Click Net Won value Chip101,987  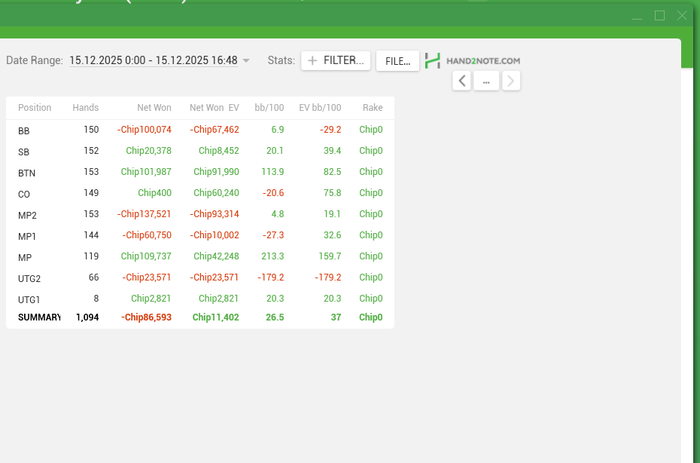146,171
